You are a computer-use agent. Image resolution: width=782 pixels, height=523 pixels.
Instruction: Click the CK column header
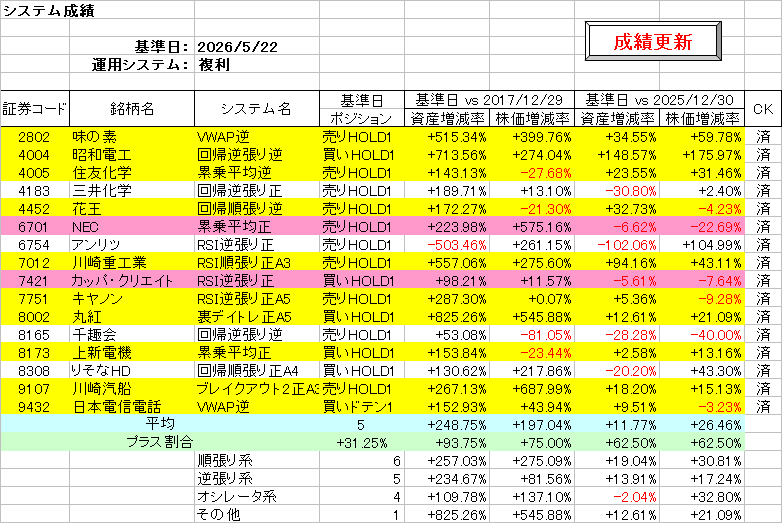(763, 109)
